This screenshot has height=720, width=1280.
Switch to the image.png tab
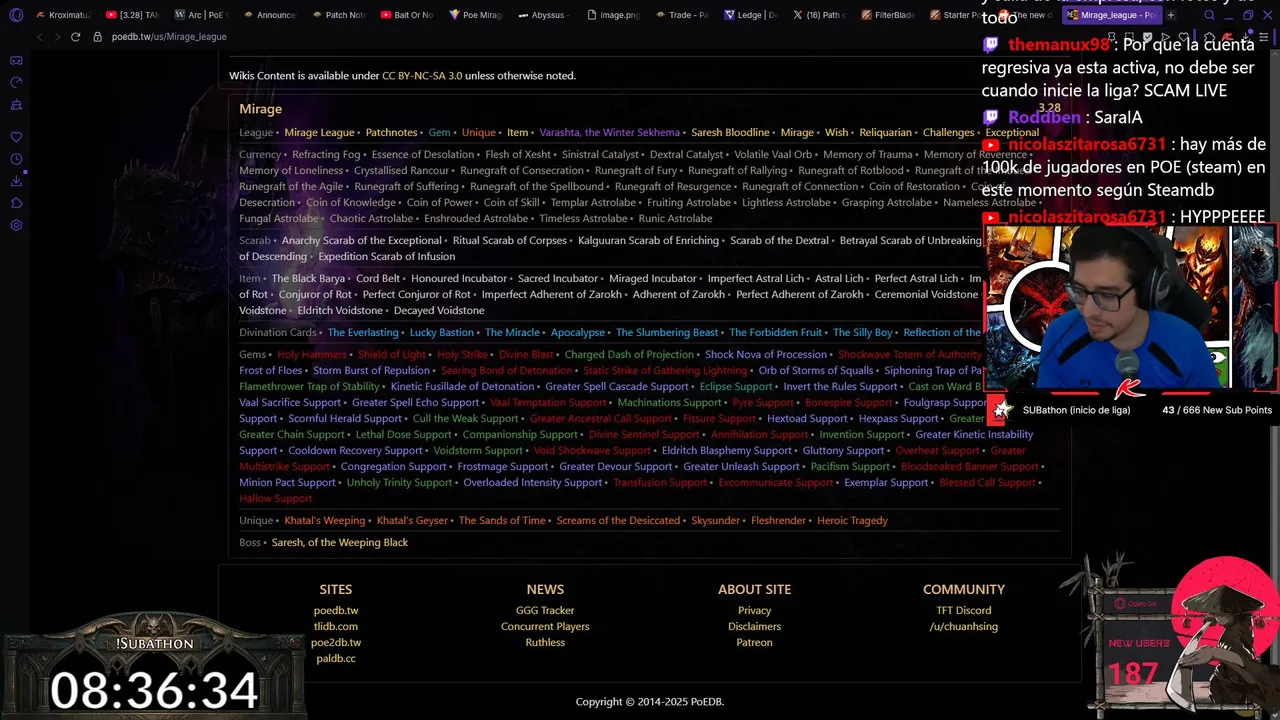click(x=613, y=15)
